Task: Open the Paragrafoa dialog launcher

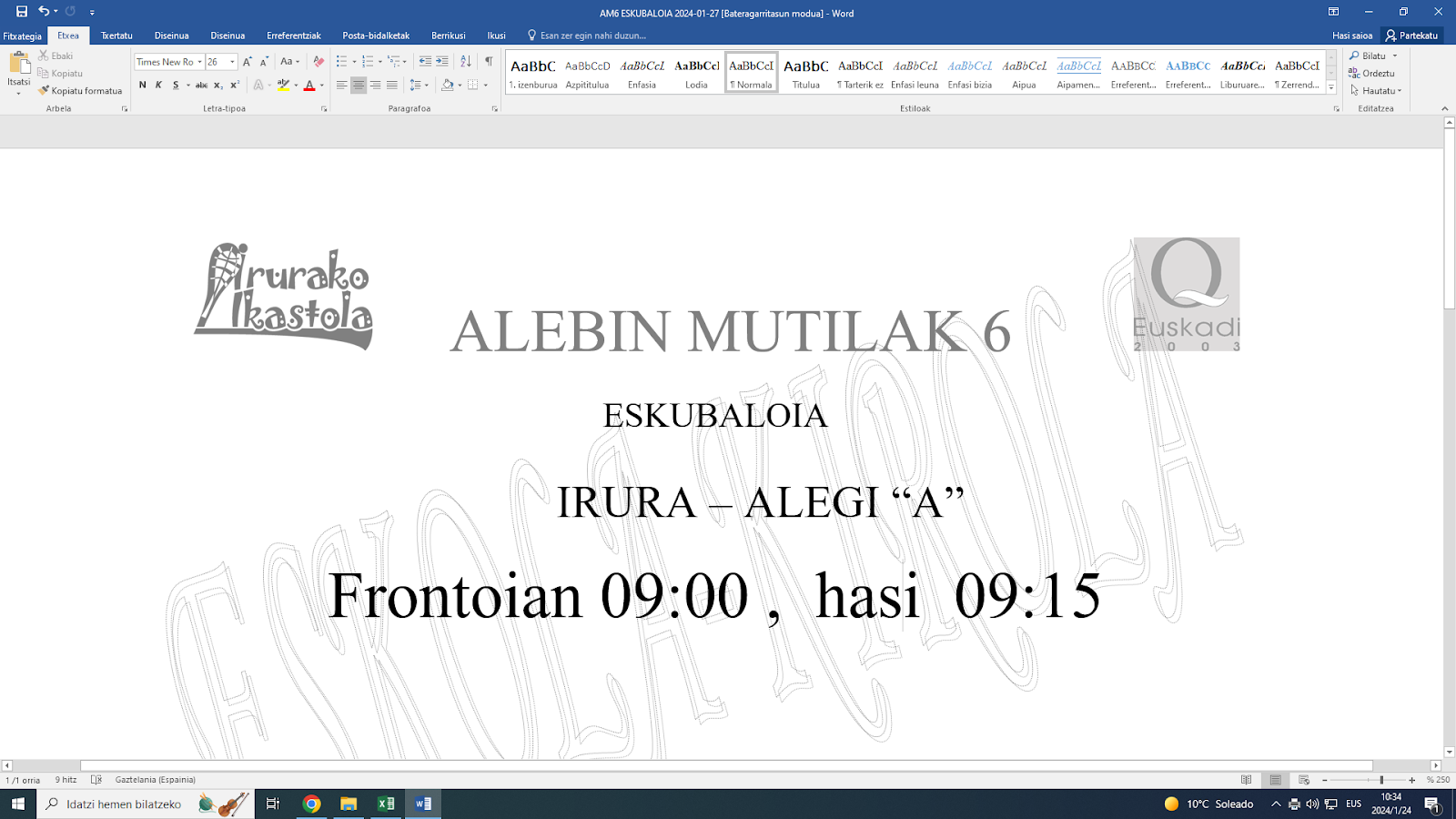Action: pos(495,109)
